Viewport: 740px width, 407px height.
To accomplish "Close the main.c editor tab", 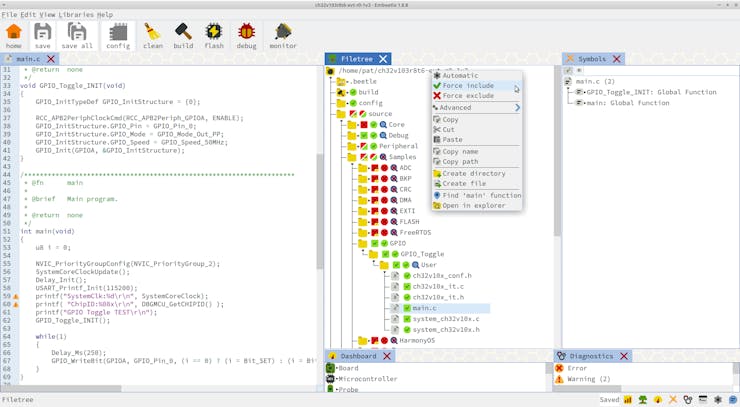I will [x=51, y=59].
